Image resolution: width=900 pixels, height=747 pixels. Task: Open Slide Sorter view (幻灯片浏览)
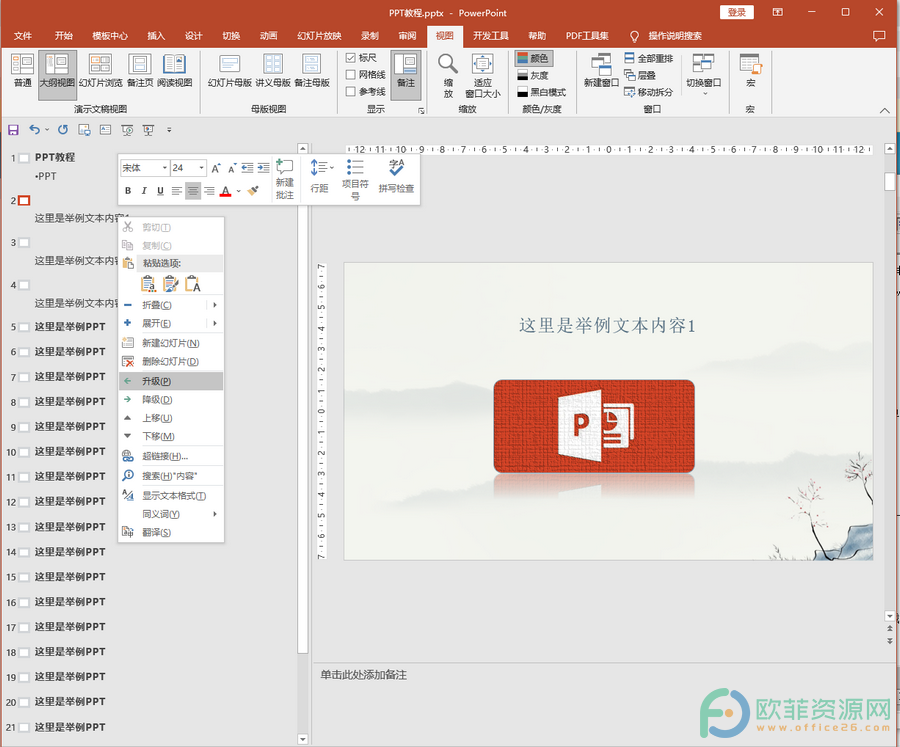100,70
